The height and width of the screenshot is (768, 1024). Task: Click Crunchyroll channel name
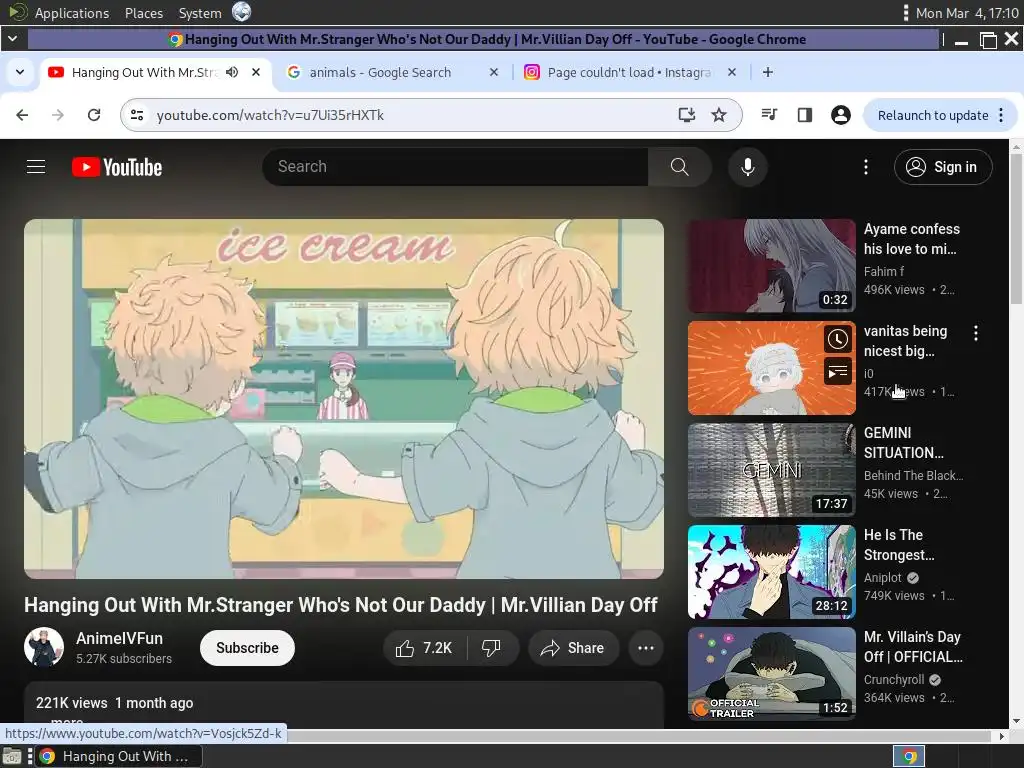coord(893,679)
